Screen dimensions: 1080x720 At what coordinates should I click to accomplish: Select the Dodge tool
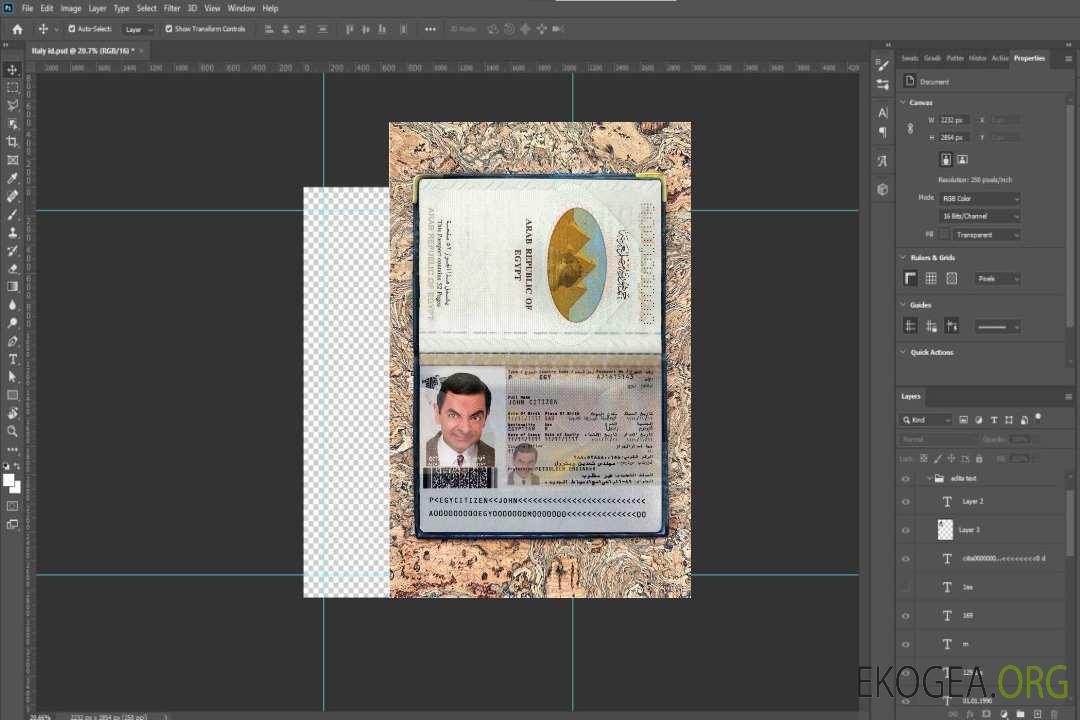pos(12,323)
